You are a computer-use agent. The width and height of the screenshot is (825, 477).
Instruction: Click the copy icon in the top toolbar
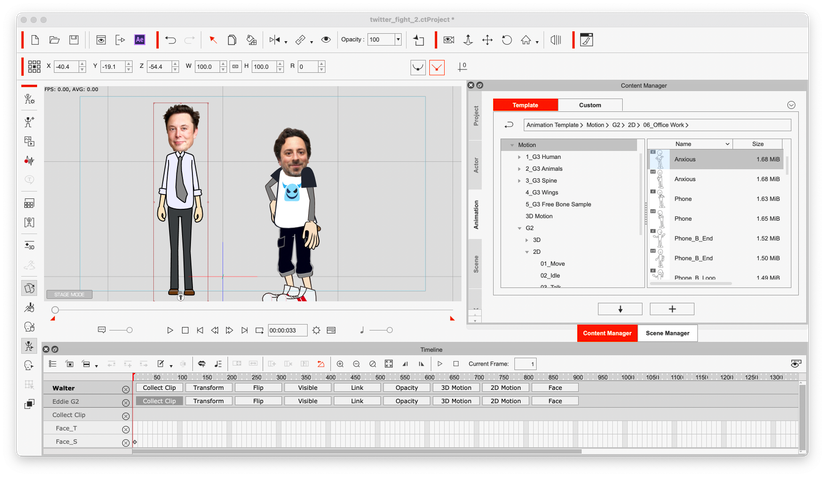(x=232, y=40)
